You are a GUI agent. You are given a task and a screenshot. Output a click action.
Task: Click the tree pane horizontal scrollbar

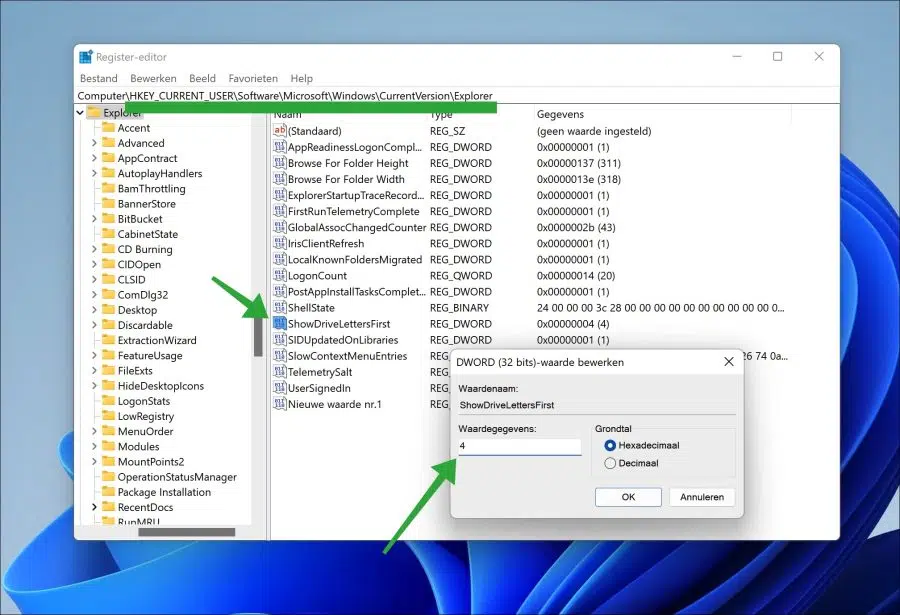[187, 532]
